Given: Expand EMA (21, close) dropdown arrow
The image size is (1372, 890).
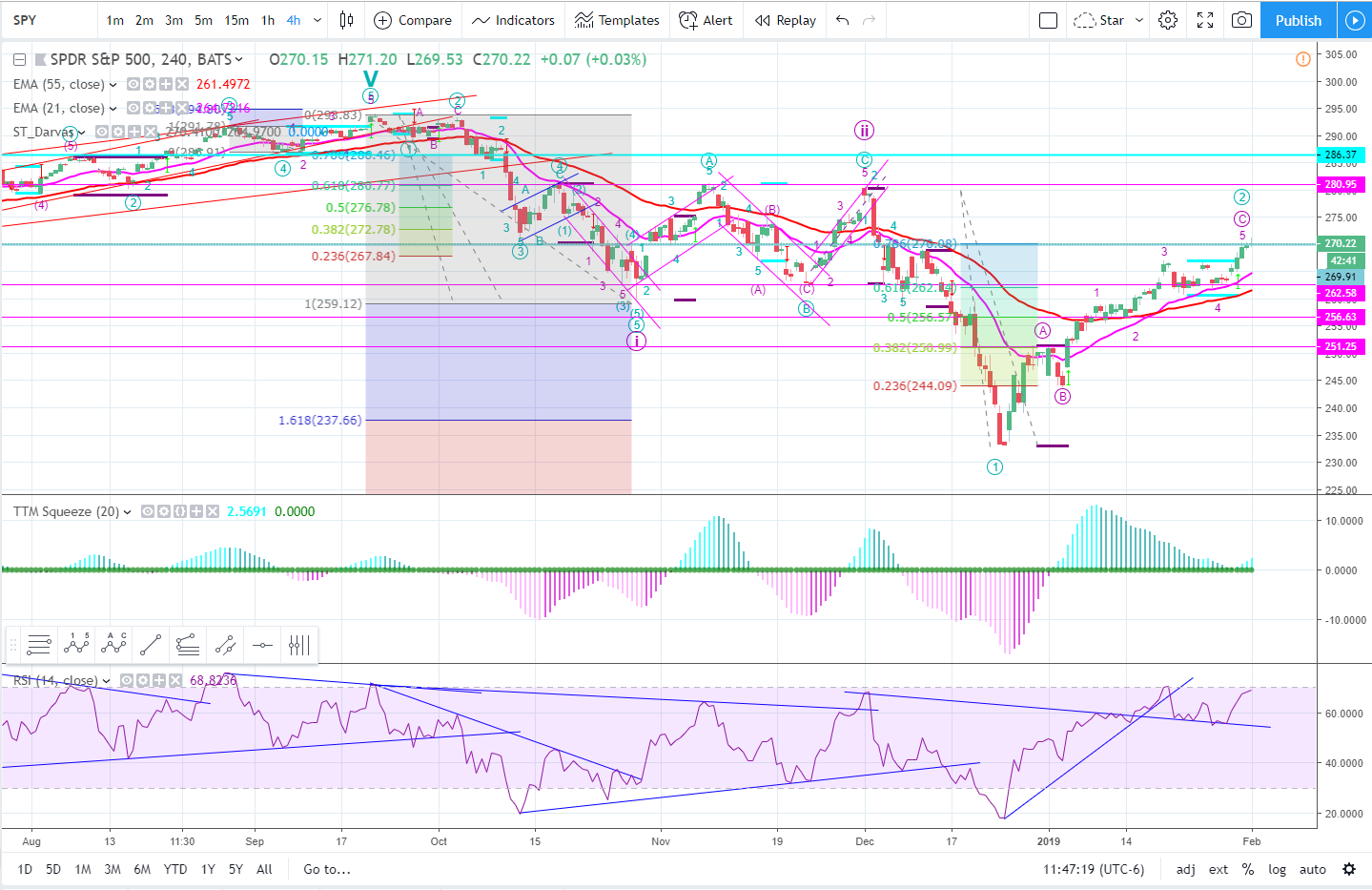Looking at the screenshot, I should click(113, 109).
